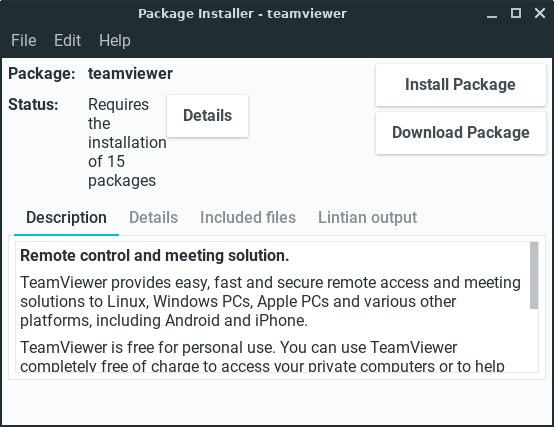Open the Edit menu
Viewport: 554px width, 427px height.
tap(67, 40)
